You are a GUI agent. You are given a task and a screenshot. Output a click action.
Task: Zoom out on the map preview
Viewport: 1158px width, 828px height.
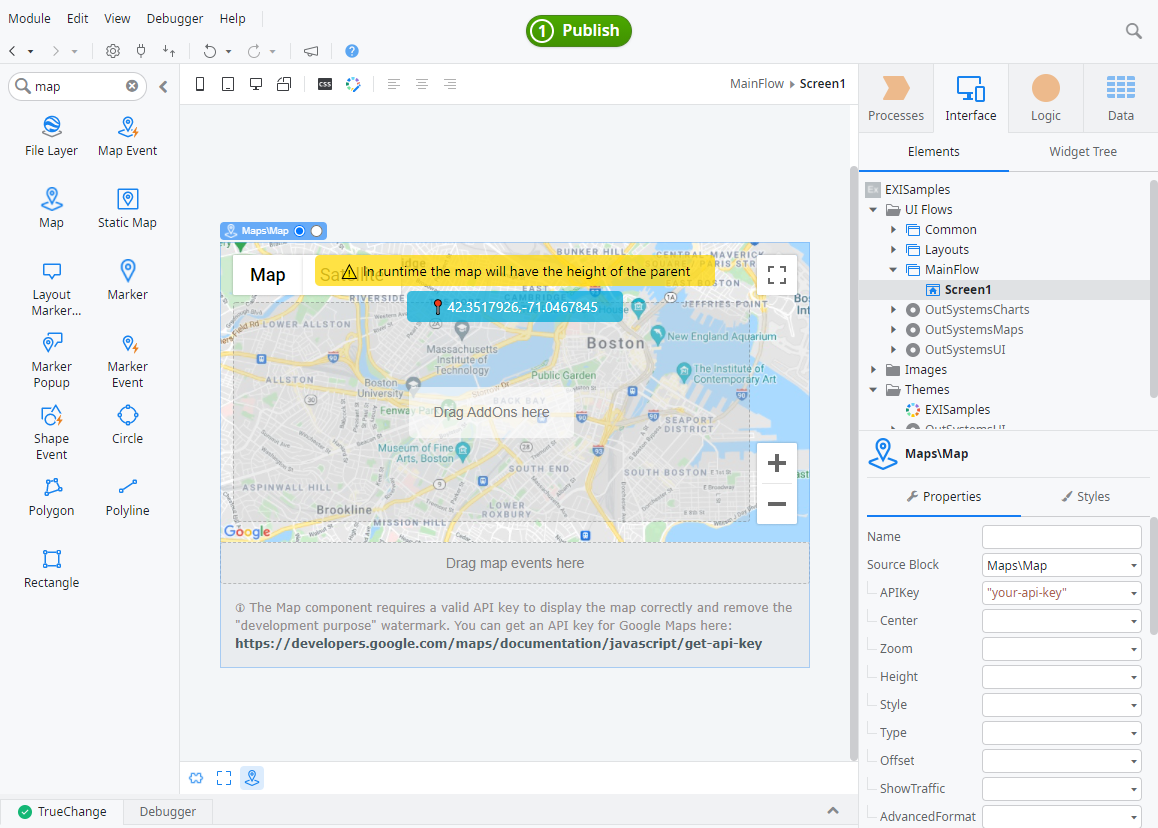click(x=776, y=504)
